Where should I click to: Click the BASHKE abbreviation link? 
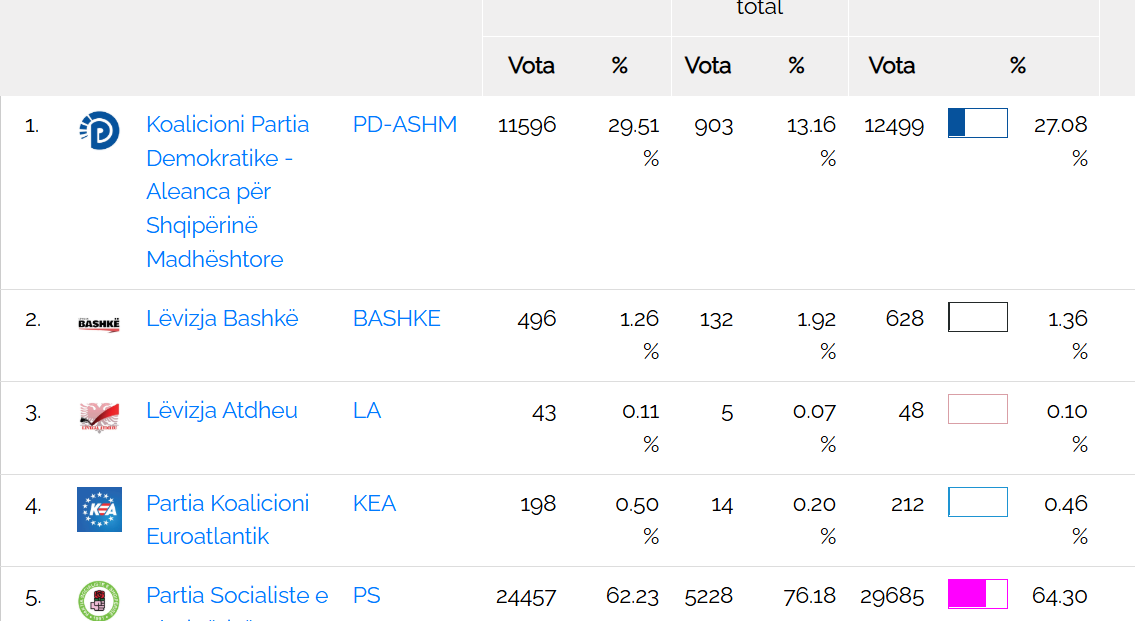(x=397, y=319)
